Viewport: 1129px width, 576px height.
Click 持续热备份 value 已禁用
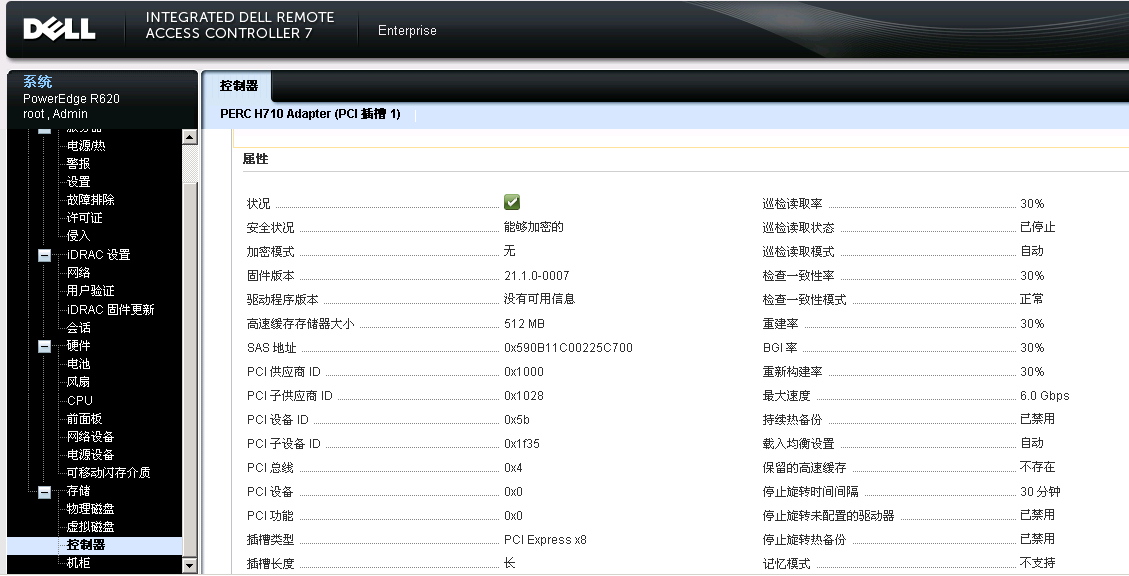coord(1038,419)
